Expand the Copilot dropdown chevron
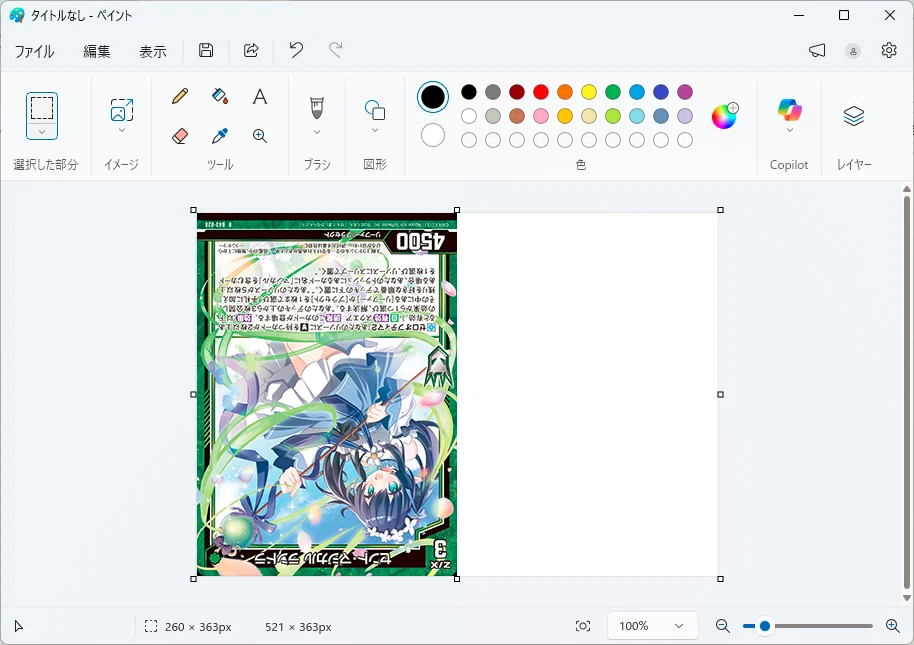The width and height of the screenshot is (914, 645). tap(789, 131)
